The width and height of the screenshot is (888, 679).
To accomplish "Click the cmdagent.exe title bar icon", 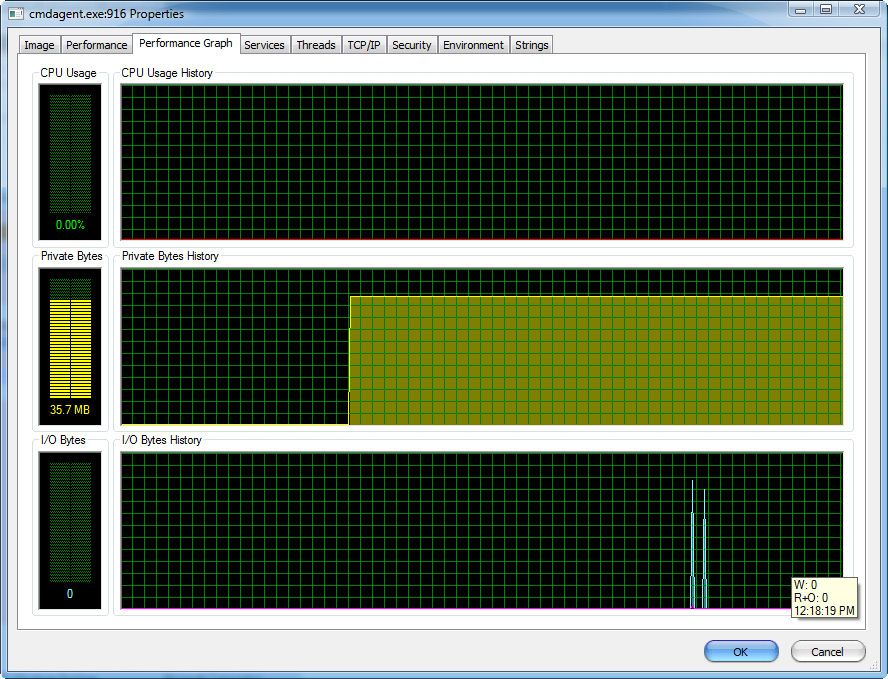I will pyautogui.click(x=16, y=13).
